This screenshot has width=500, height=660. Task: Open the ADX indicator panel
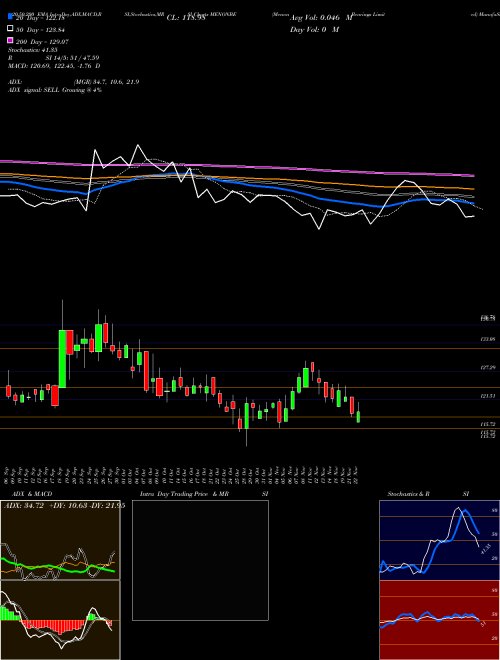(60, 540)
